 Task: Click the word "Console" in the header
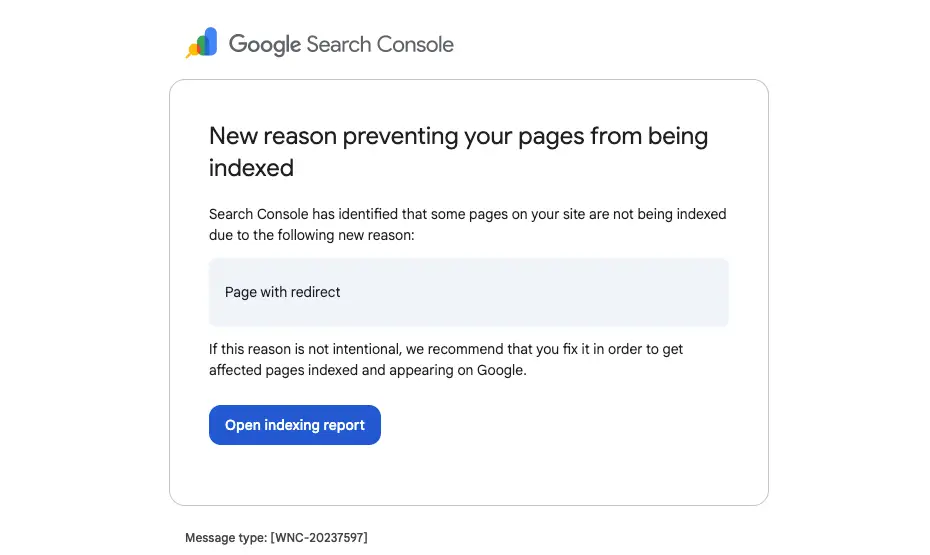414,44
